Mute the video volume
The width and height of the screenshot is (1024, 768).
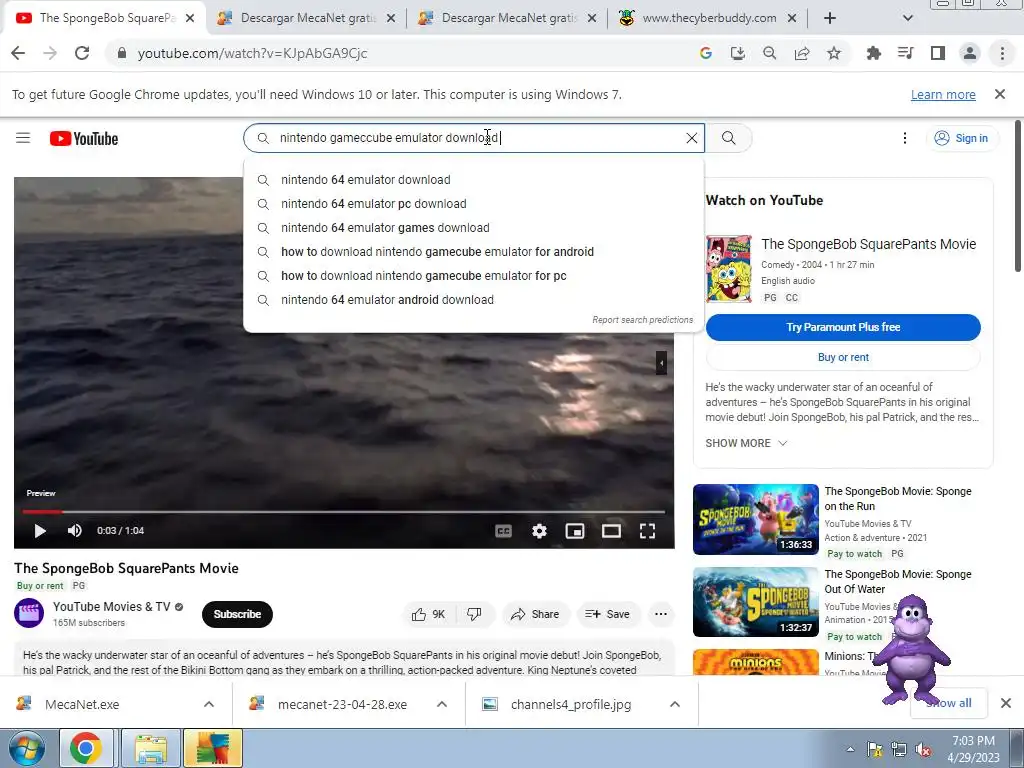74,530
